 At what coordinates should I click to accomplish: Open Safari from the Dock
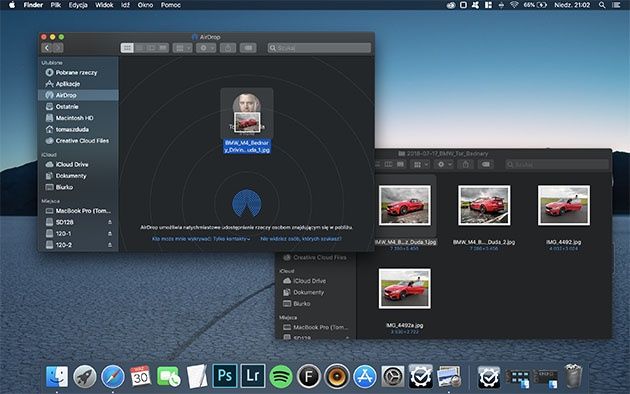(x=112, y=376)
